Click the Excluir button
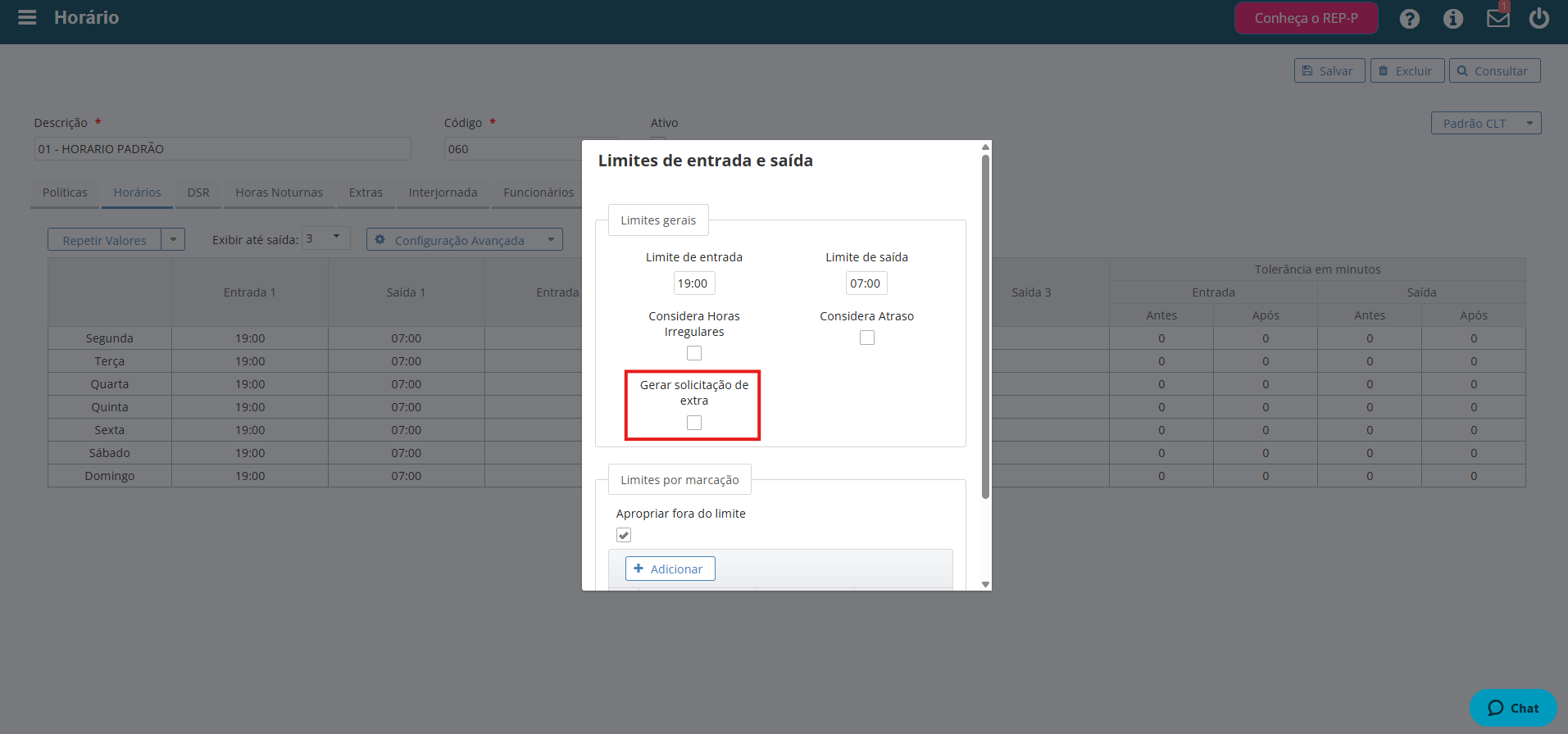Screen dimensions: 1568x734 coord(1407,70)
